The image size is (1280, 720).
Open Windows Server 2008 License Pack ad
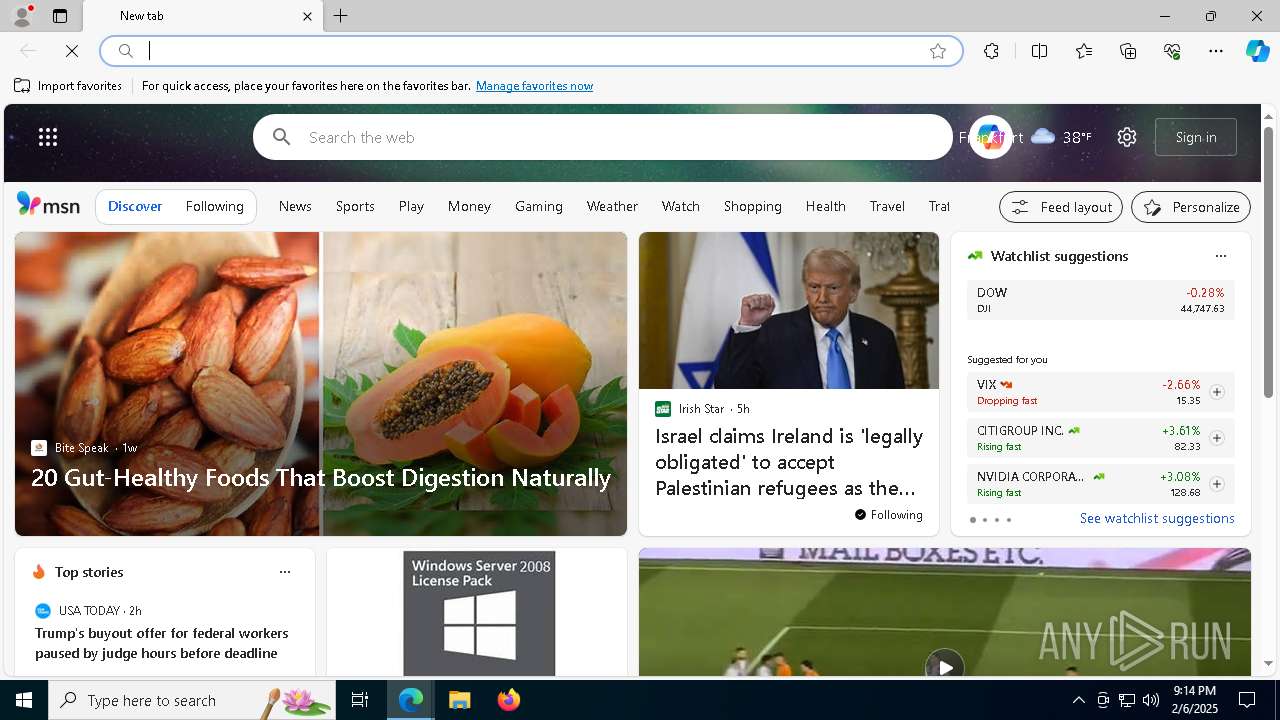coord(479,614)
